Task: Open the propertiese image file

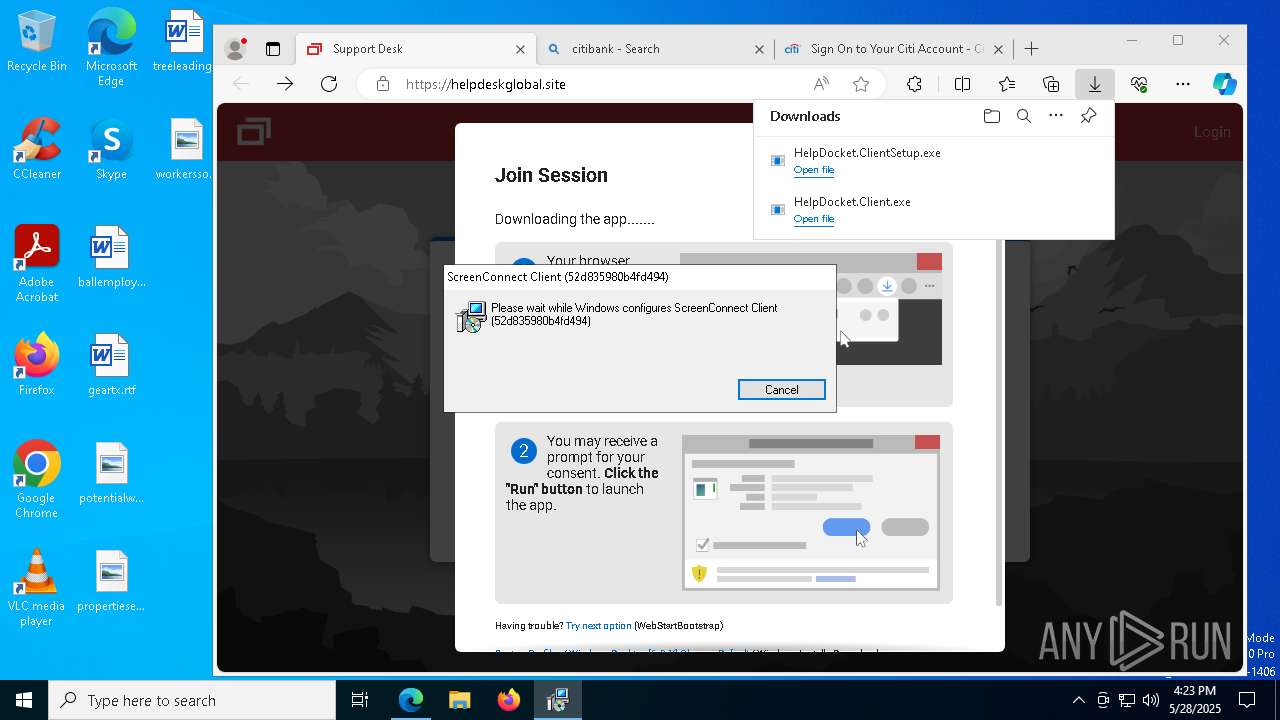Action: click(x=111, y=582)
